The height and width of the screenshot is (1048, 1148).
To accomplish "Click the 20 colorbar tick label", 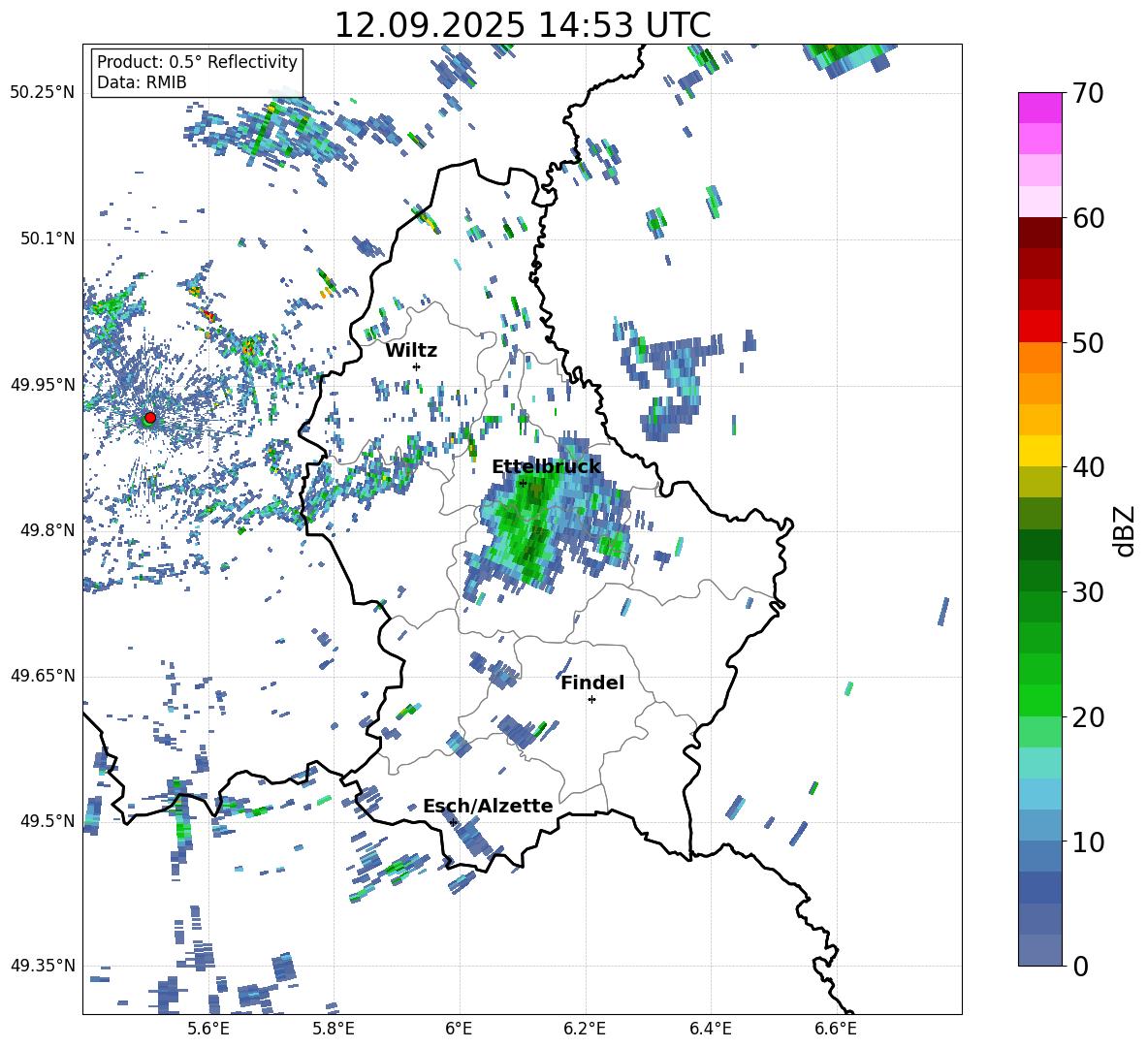I will (1088, 717).
